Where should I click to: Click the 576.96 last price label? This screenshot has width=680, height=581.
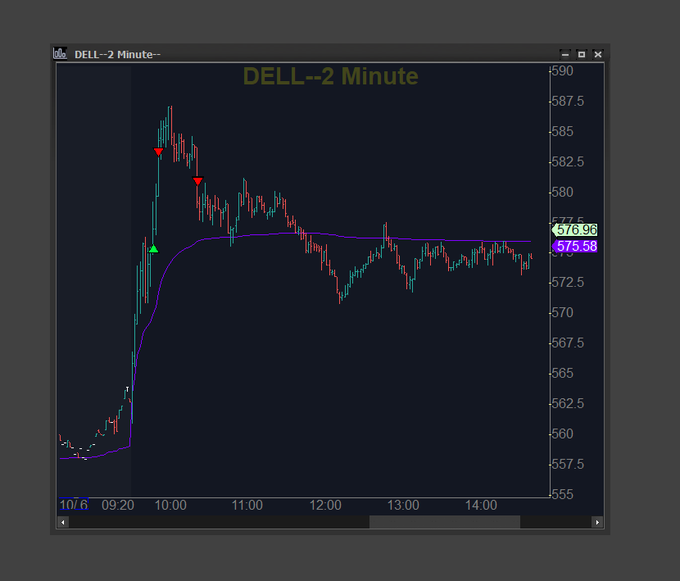[x=575, y=229]
